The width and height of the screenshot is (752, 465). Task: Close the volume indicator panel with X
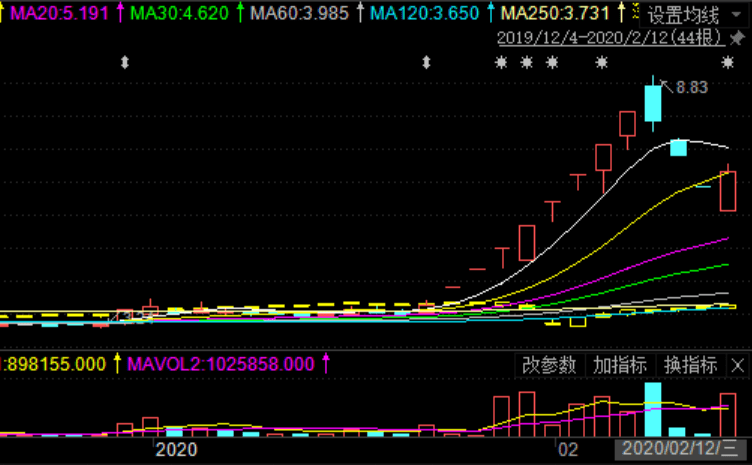pos(738,366)
